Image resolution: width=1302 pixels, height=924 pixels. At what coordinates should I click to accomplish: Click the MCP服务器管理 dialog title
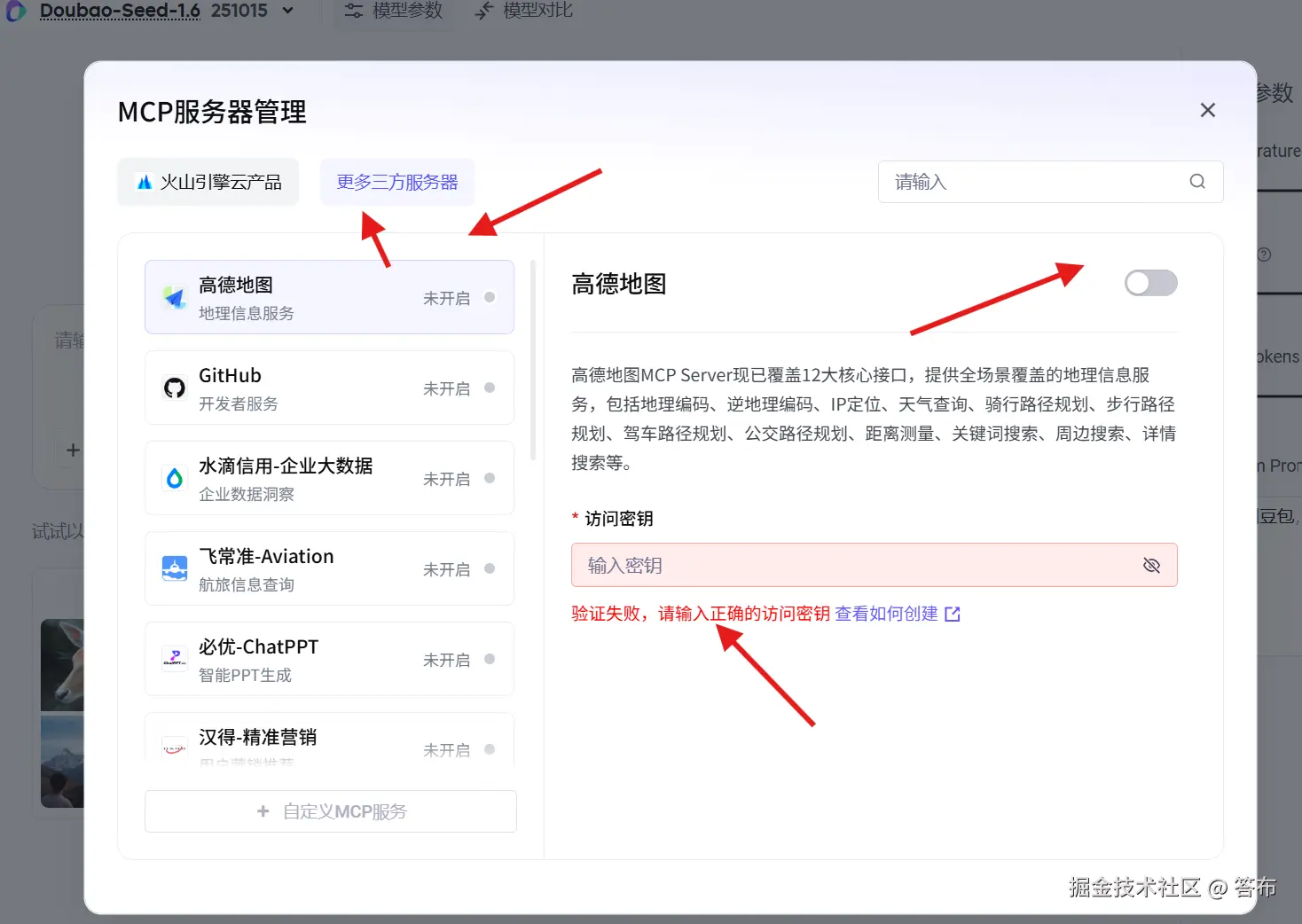pos(212,112)
